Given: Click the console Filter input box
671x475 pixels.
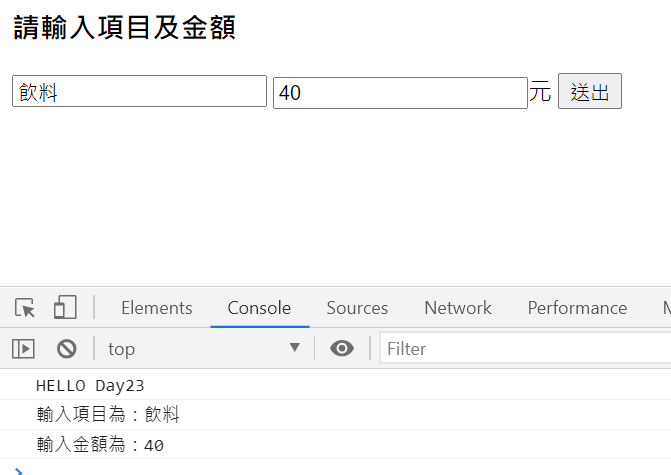Looking at the screenshot, I should (x=526, y=348).
